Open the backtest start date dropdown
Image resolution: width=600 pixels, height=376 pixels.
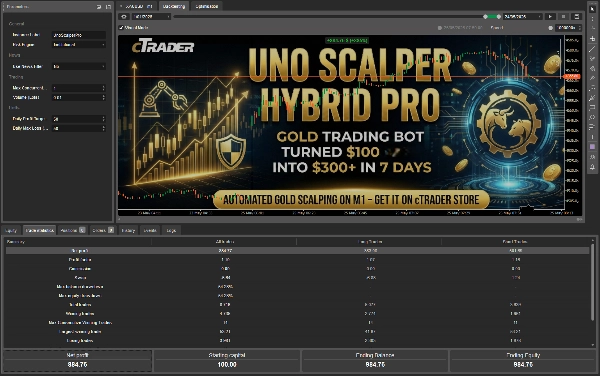pyautogui.click(x=151, y=16)
